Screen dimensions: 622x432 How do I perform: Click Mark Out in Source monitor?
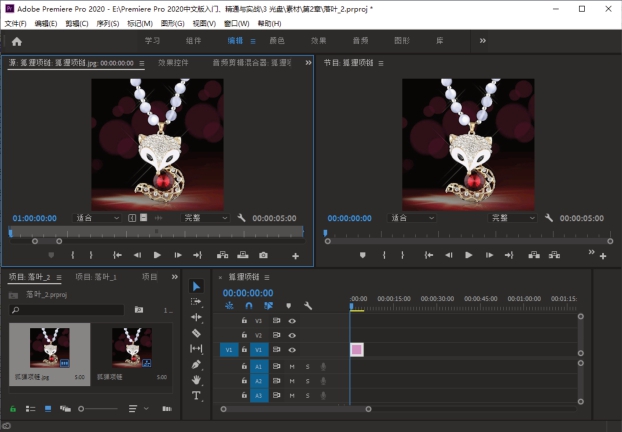[x=91, y=255]
